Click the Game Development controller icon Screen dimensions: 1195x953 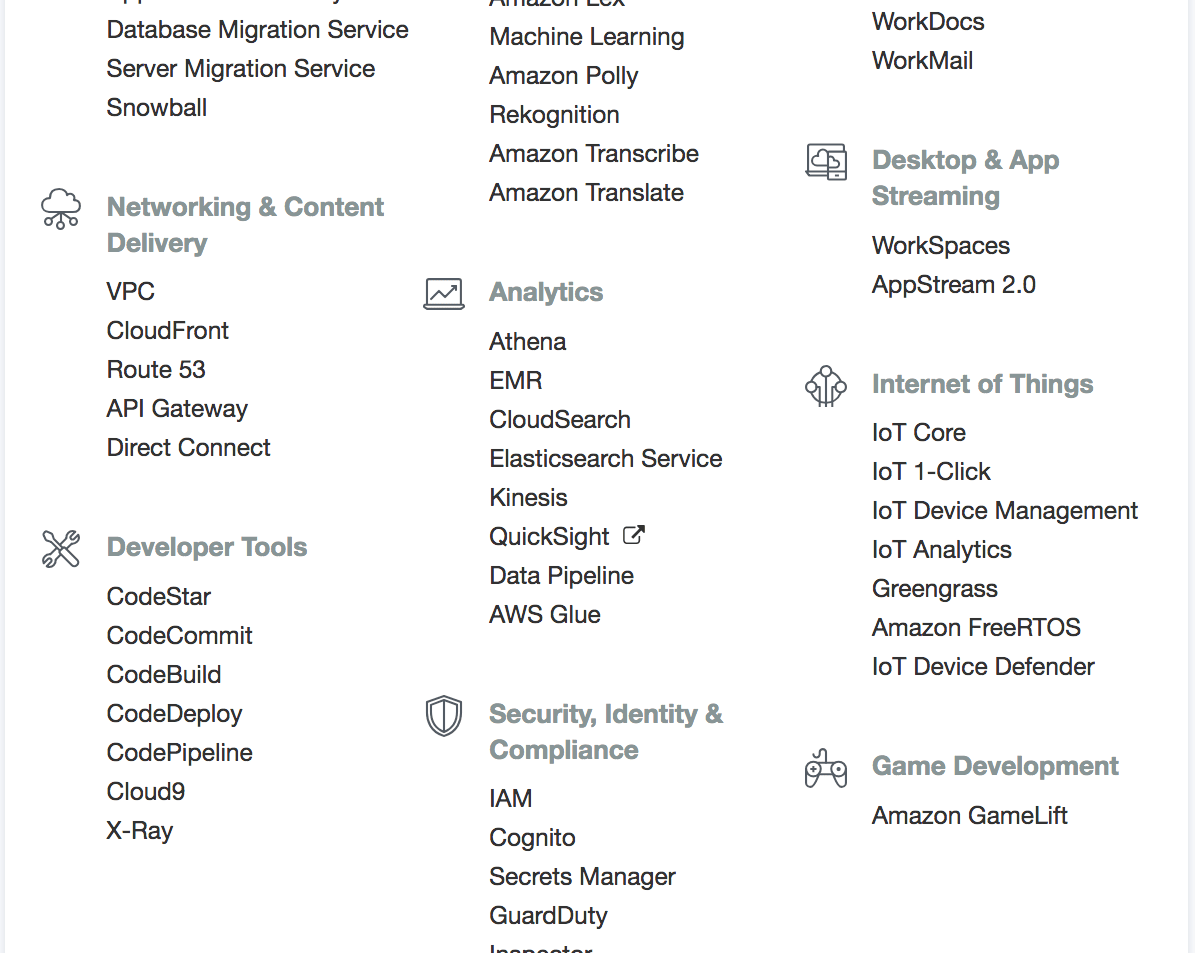click(826, 768)
